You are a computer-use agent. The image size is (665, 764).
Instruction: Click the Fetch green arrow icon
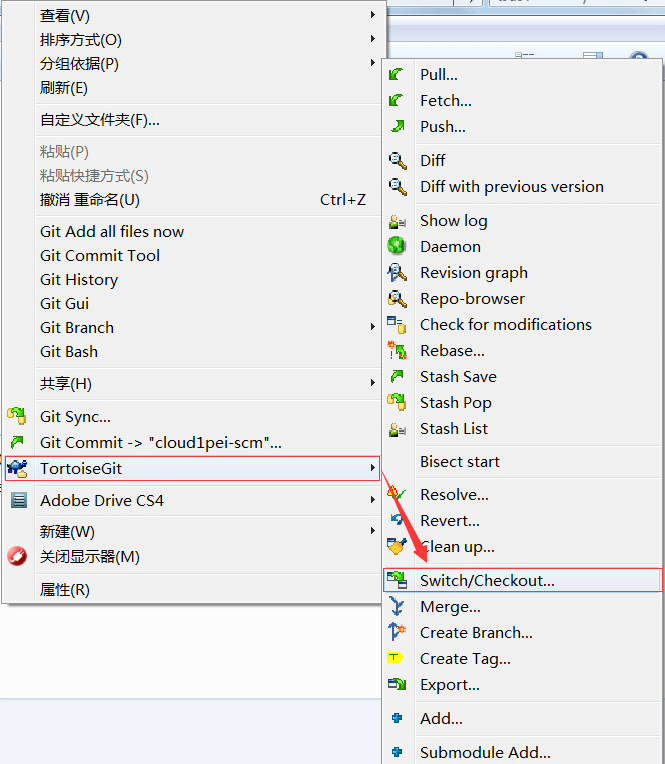pyautogui.click(x=396, y=100)
